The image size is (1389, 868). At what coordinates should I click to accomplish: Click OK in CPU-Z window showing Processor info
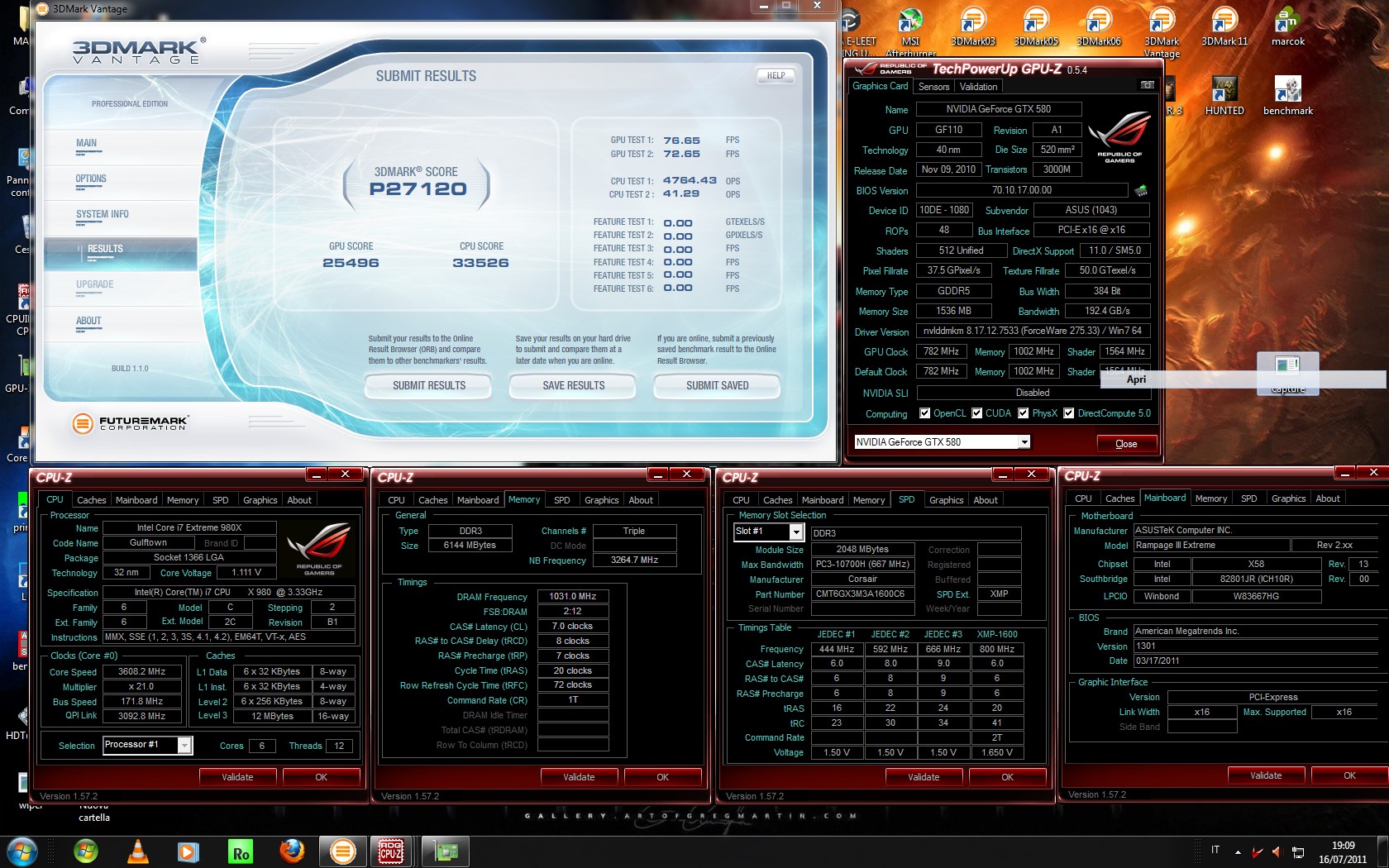(321, 777)
